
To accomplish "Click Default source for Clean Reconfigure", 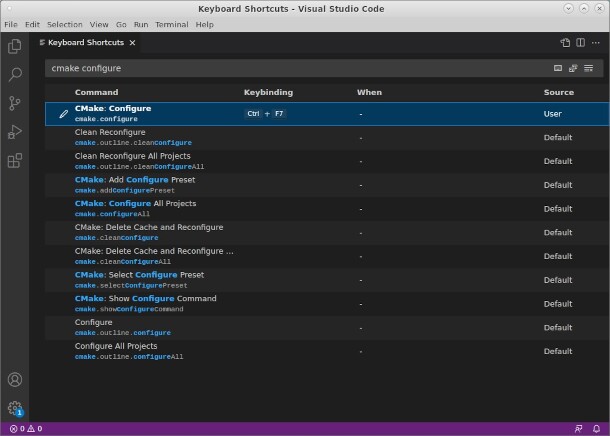I will pos(558,138).
